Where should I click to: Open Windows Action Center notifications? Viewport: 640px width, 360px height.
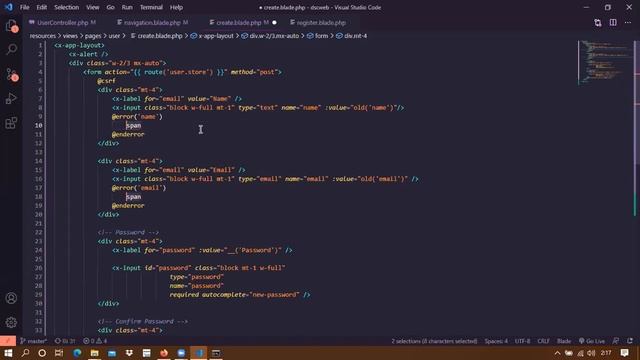624,353
